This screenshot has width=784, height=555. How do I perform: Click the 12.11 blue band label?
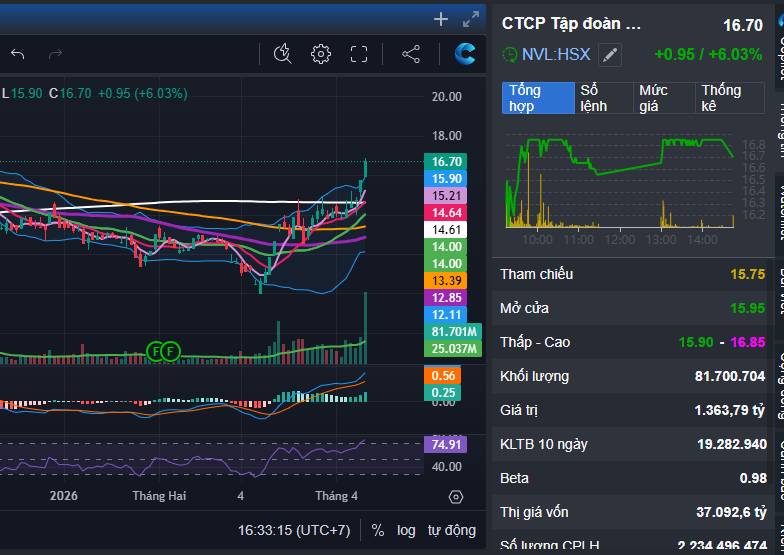[446, 314]
